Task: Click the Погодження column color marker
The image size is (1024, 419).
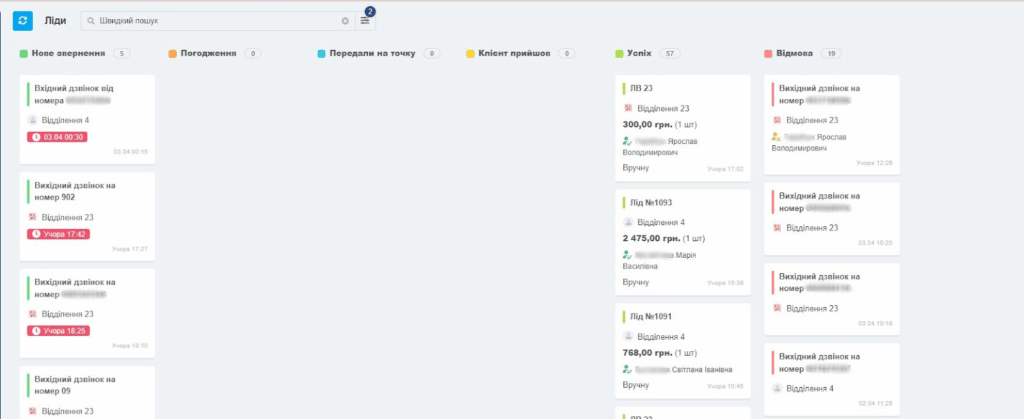Action: pos(173,53)
